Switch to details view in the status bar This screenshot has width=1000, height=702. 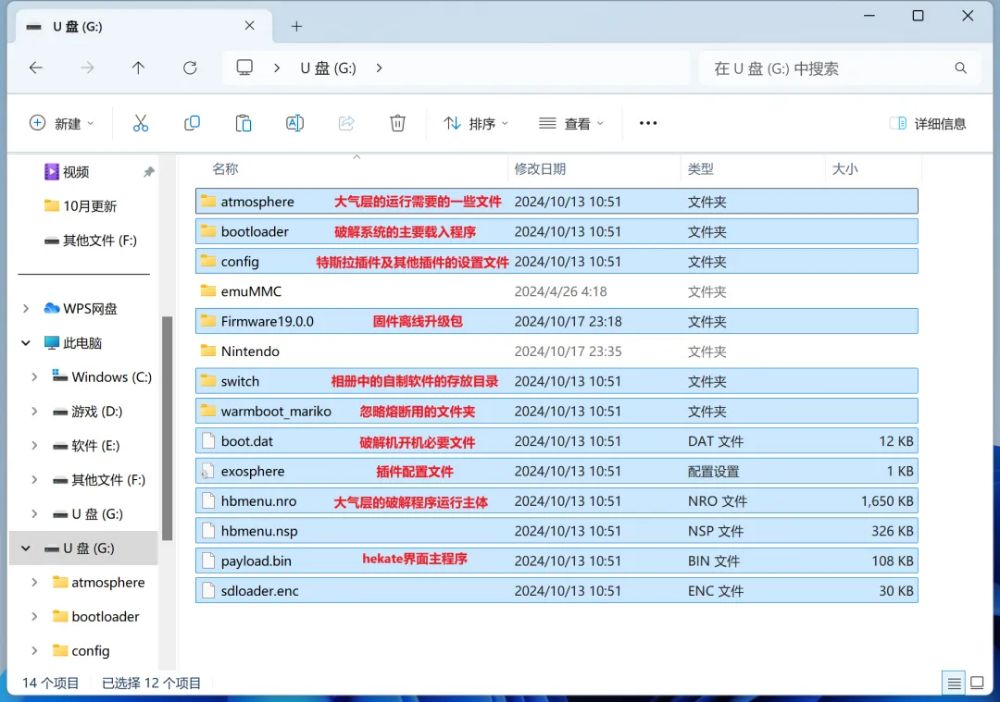tap(954, 682)
